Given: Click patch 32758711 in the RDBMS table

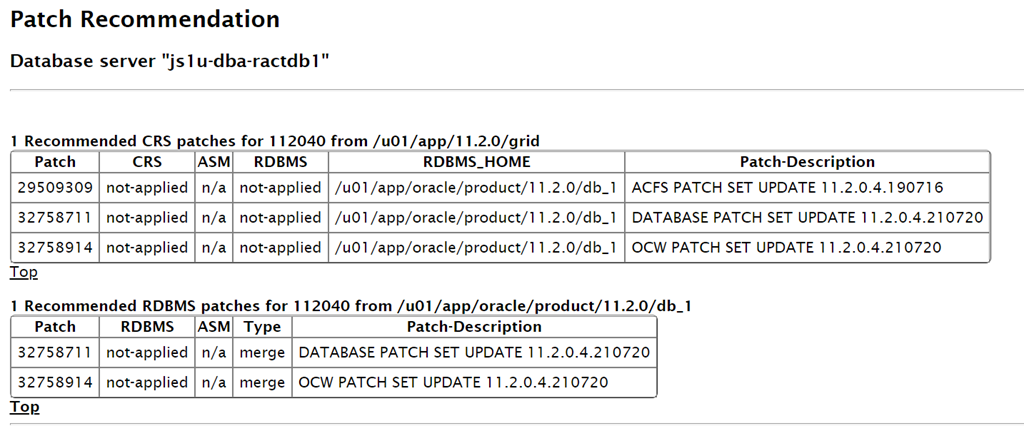Looking at the screenshot, I should click(x=55, y=353).
